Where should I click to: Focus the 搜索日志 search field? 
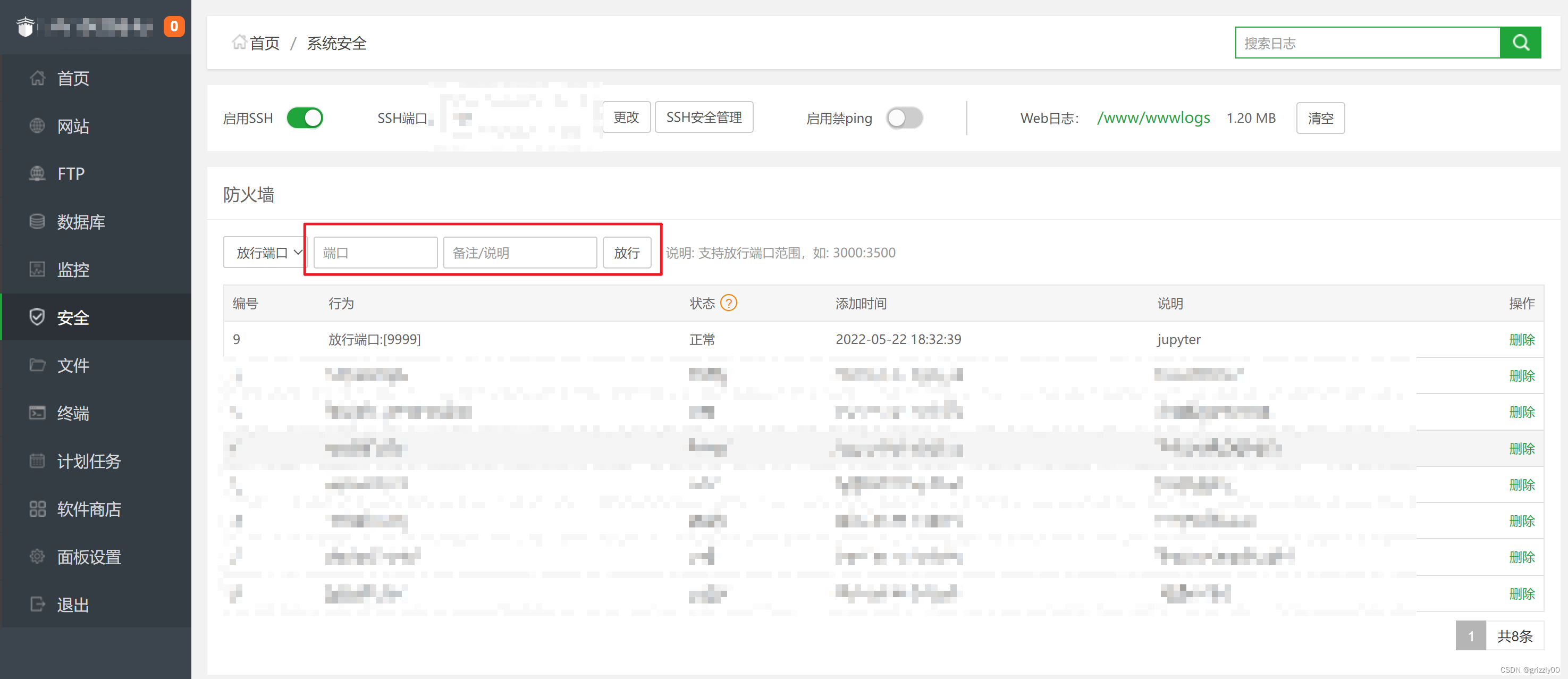1368,43
